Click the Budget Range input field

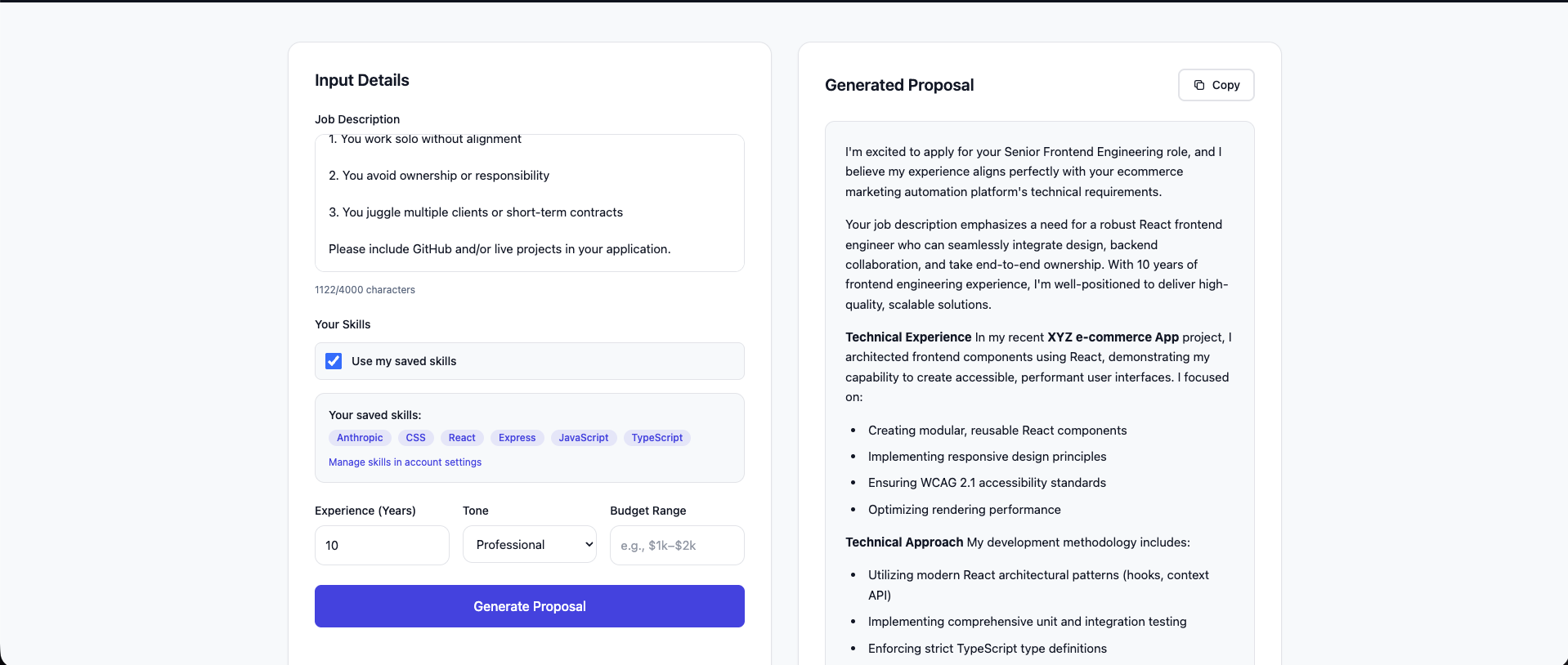click(x=677, y=545)
